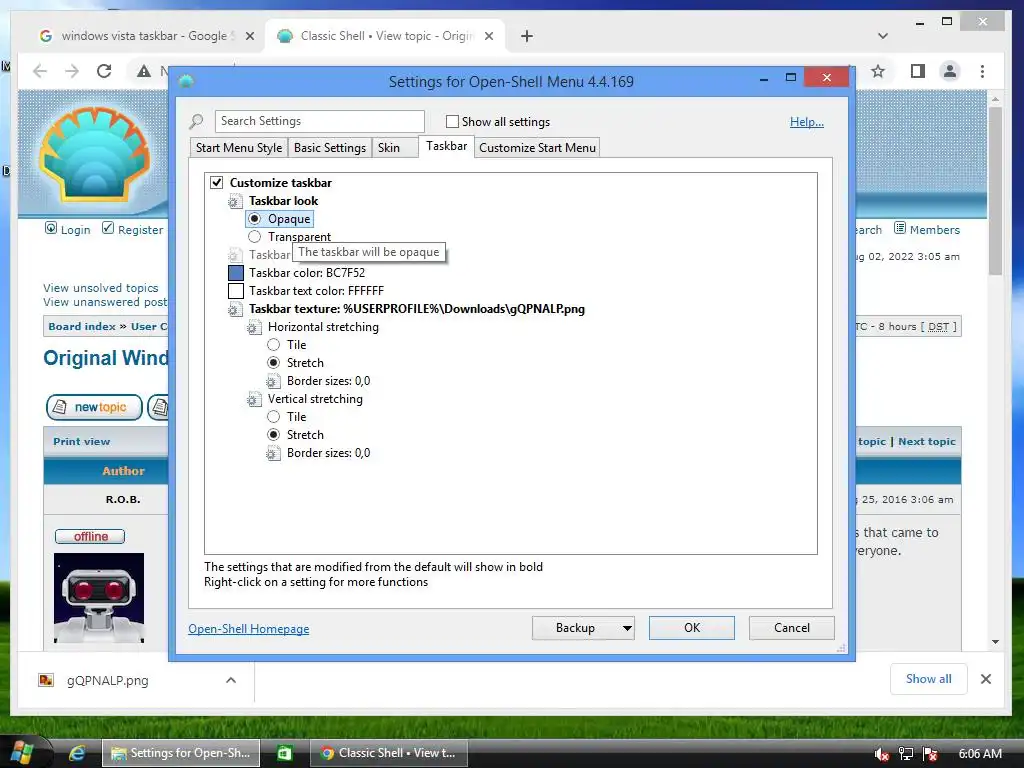
Task: Open the Help link
Action: coord(807,121)
